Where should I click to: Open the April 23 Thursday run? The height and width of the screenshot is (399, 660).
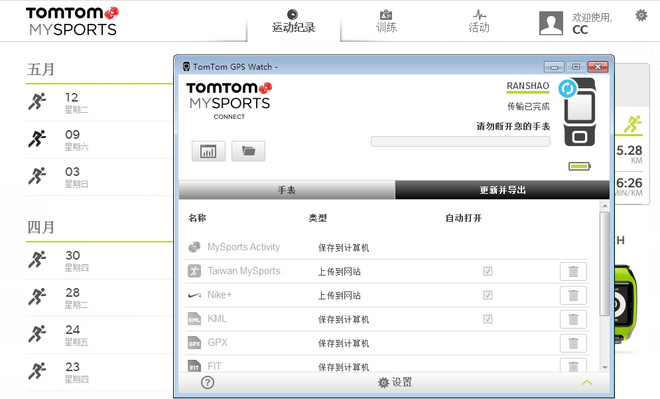tap(99, 372)
